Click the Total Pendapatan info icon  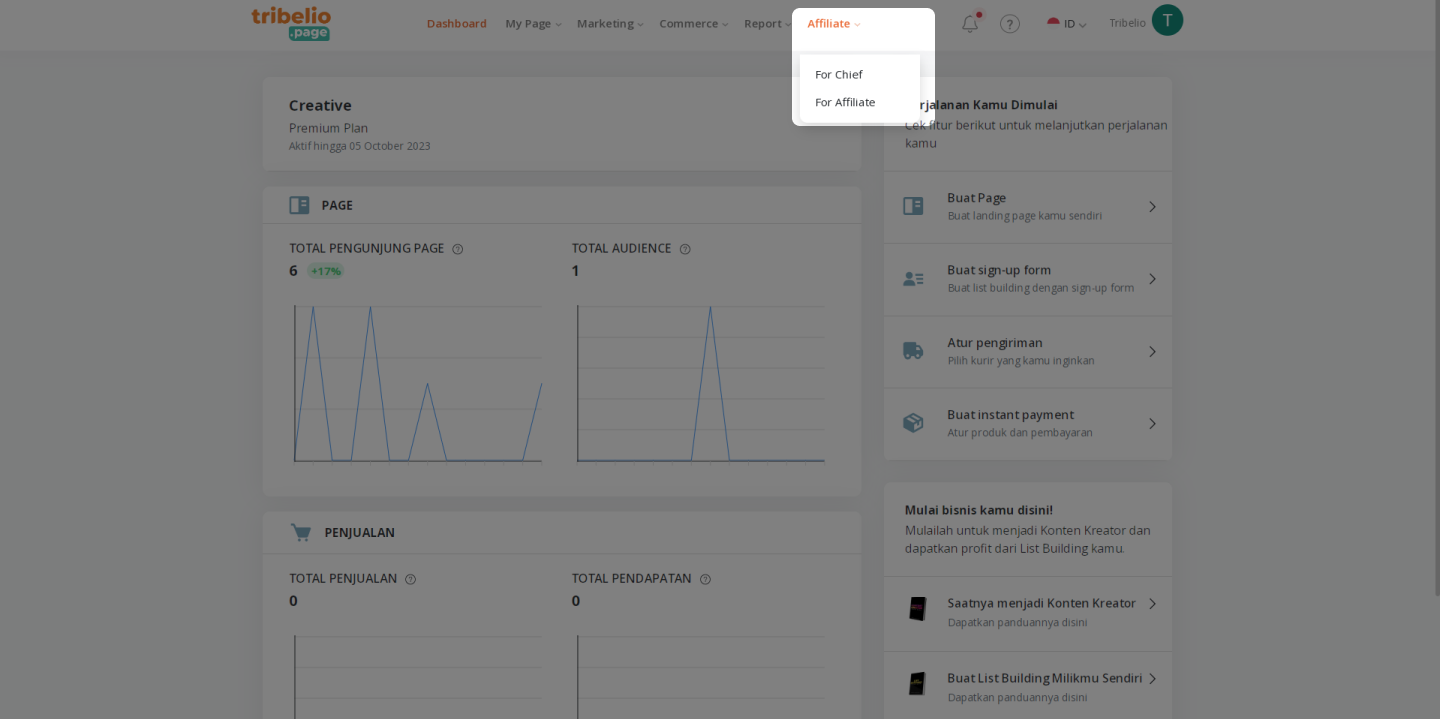tap(705, 579)
